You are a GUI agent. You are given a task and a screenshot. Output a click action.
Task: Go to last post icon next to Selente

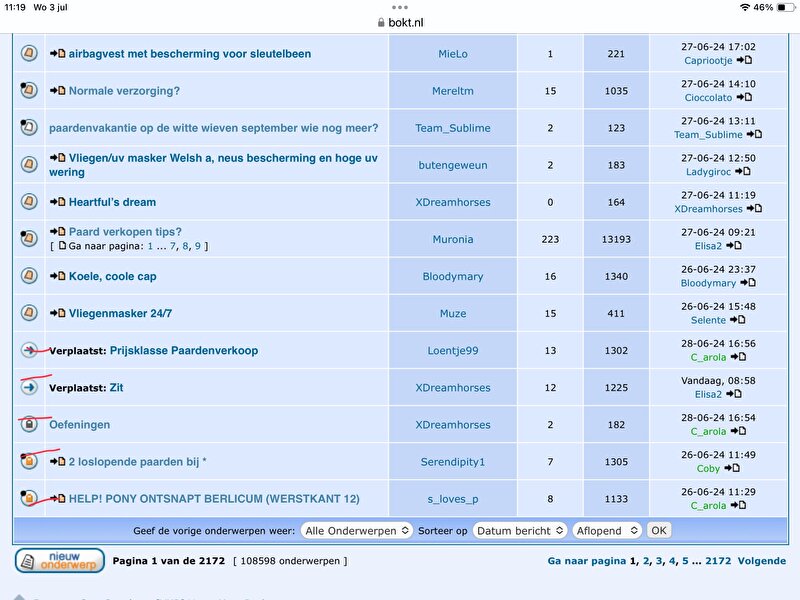737,320
